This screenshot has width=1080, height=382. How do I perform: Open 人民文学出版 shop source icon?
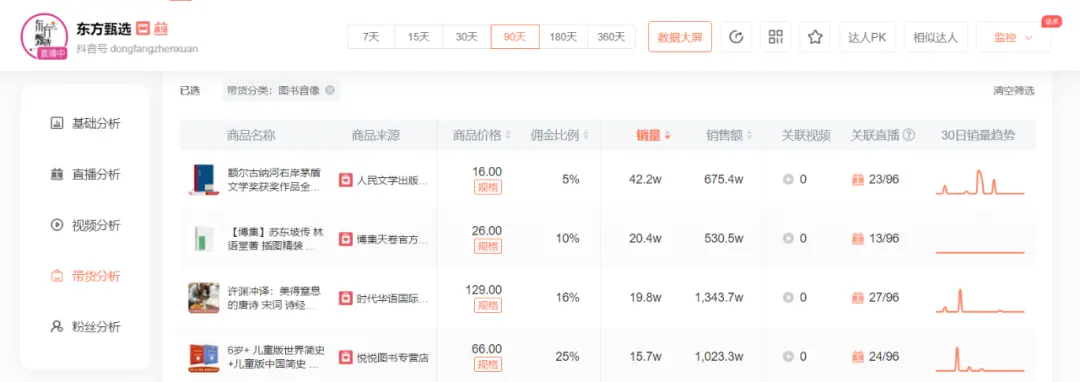point(345,180)
